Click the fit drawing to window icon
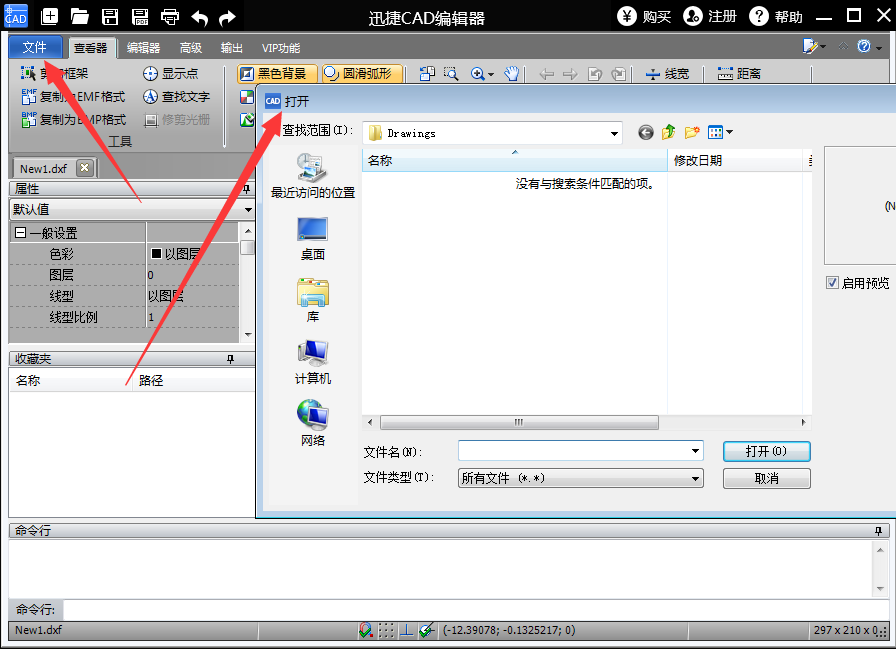 click(427, 74)
